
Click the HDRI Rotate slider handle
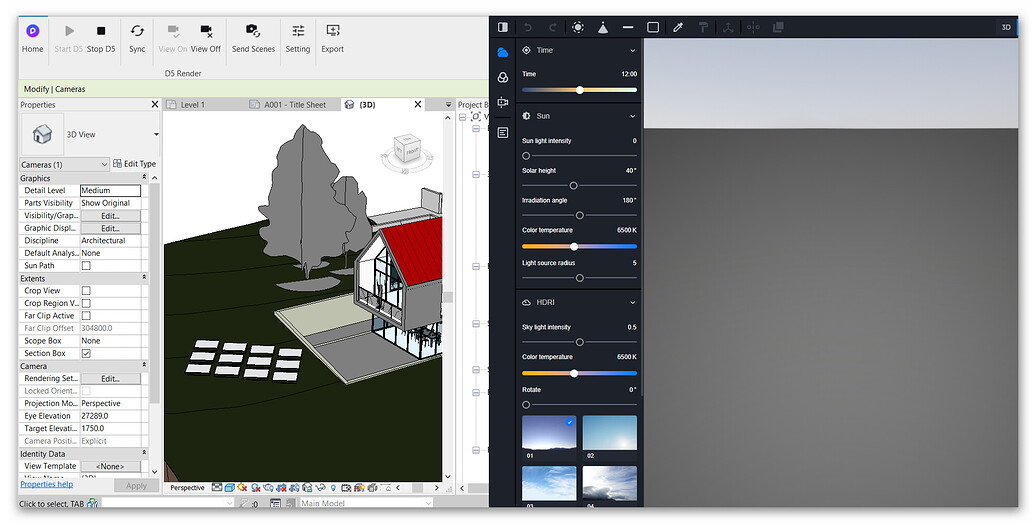pyautogui.click(x=526, y=405)
